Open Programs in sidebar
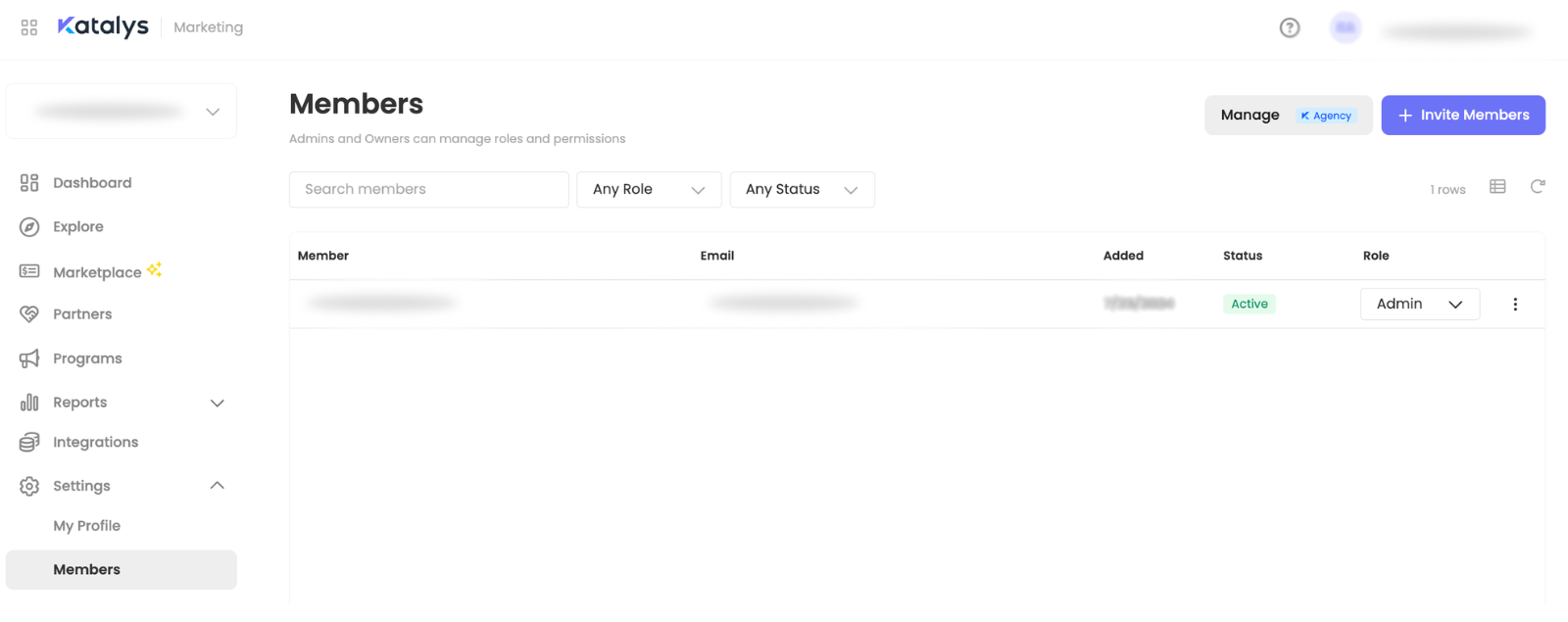 click(x=87, y=359)
